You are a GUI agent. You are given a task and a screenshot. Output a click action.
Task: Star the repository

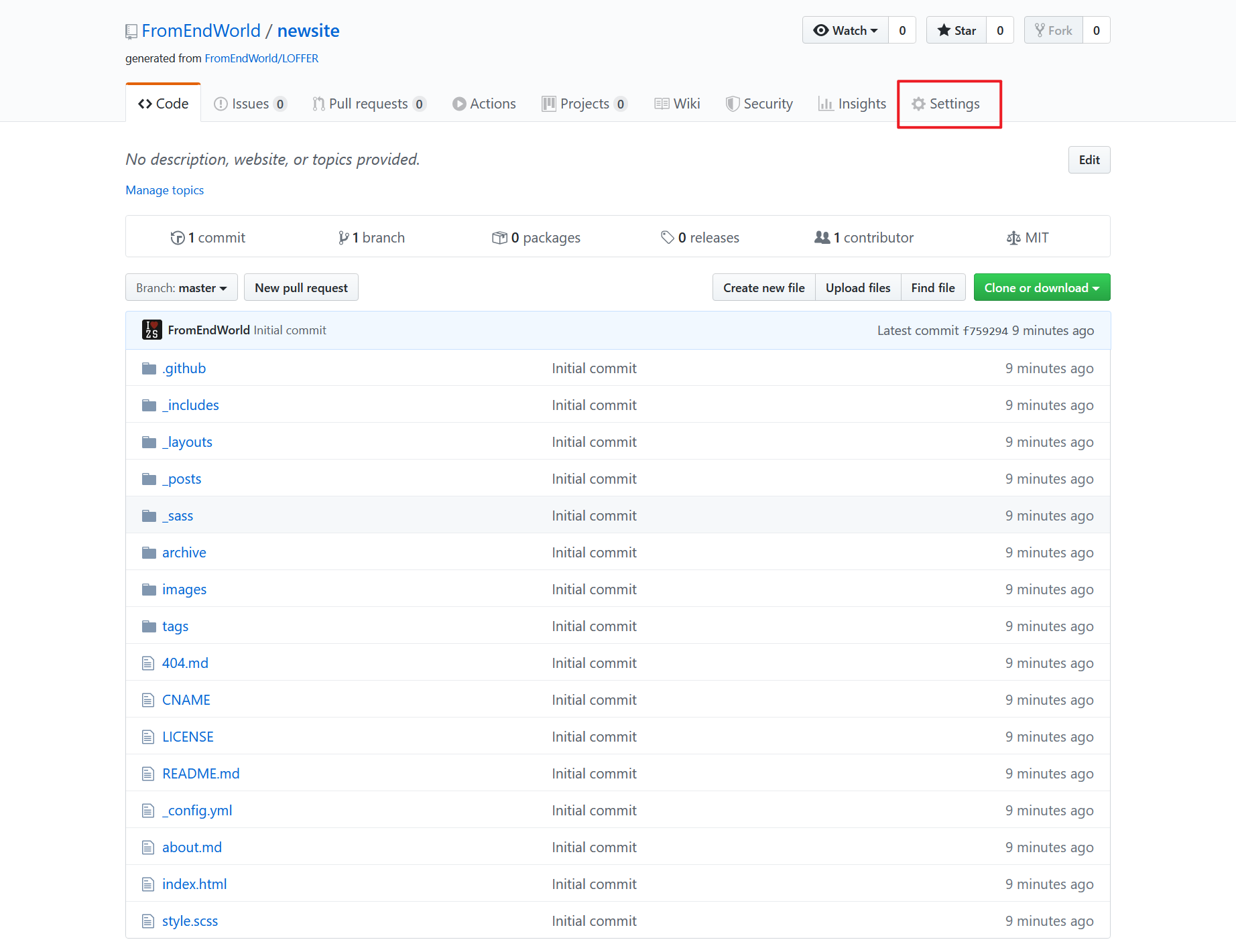956,30
